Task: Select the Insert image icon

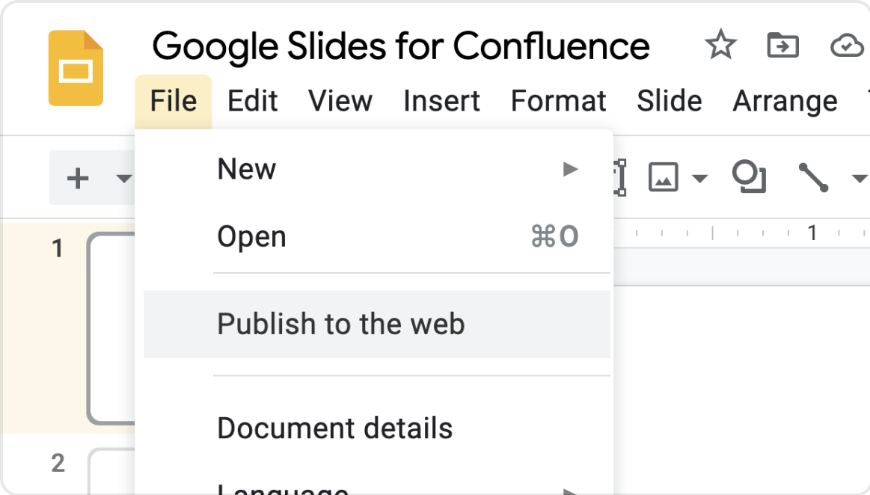Action: 664,178
